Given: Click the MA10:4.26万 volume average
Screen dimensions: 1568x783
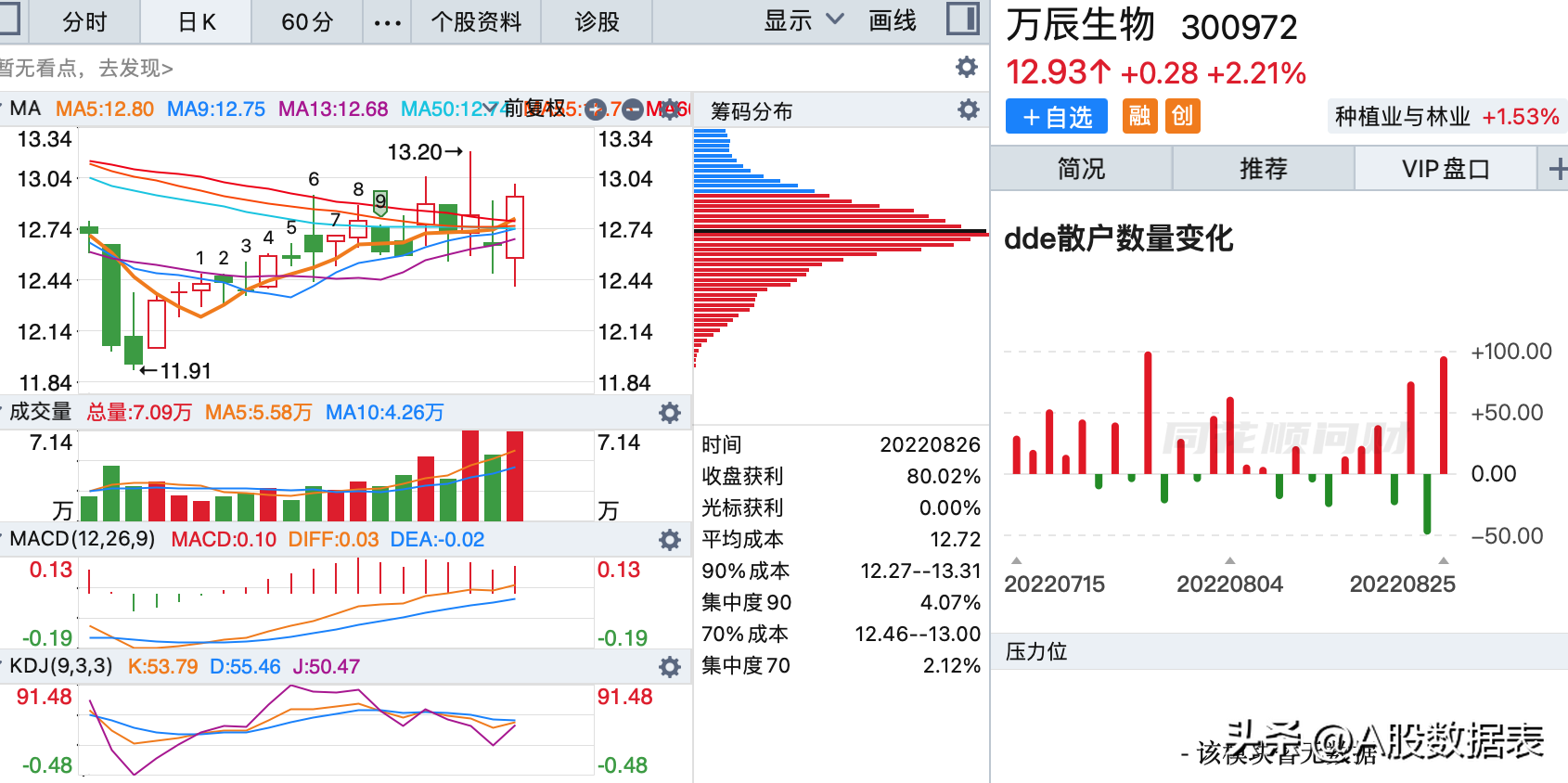Looking at the screenshot, I should (x=385, y=412).
